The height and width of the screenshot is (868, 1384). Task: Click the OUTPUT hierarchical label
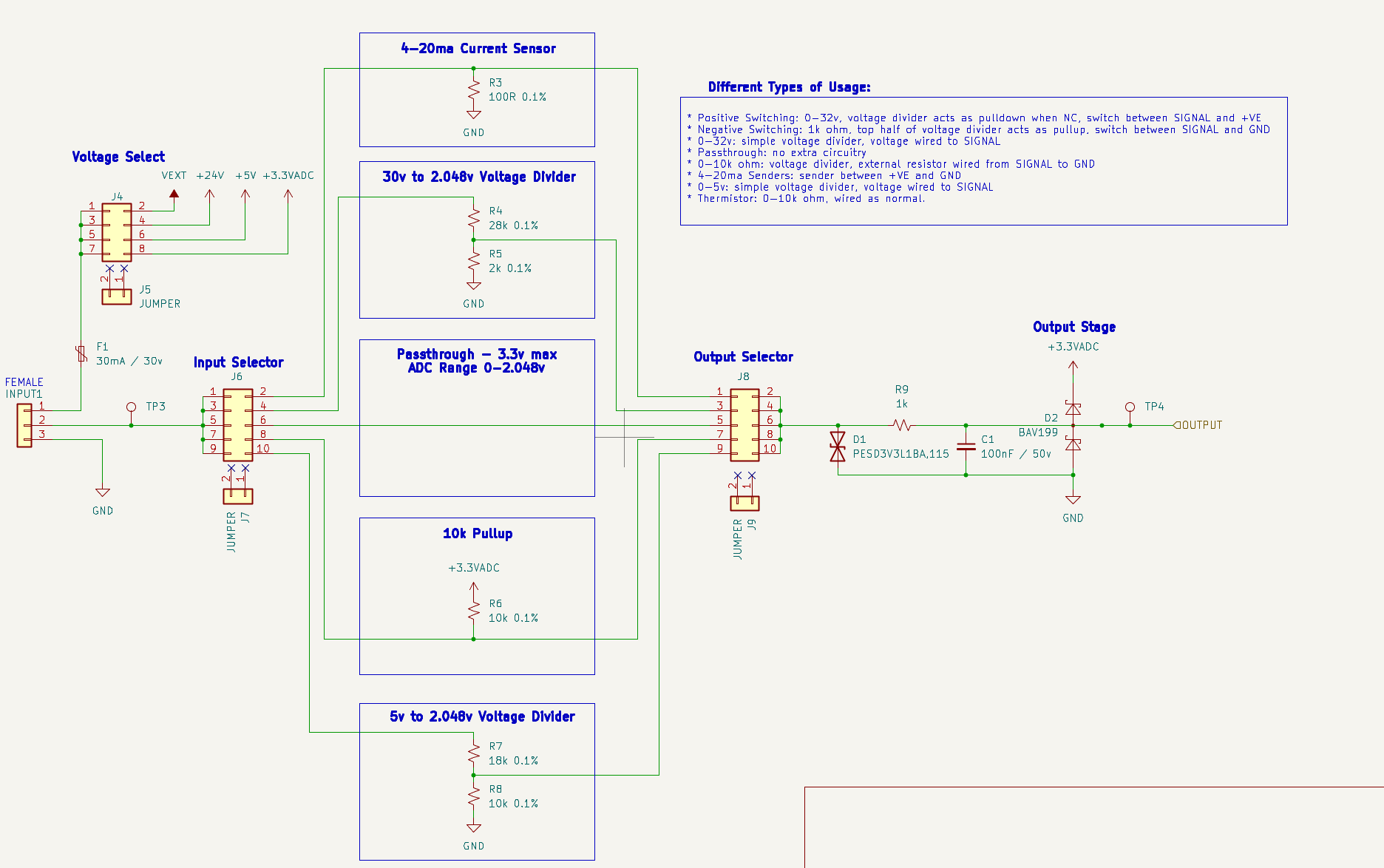[x=1199, y=424]
